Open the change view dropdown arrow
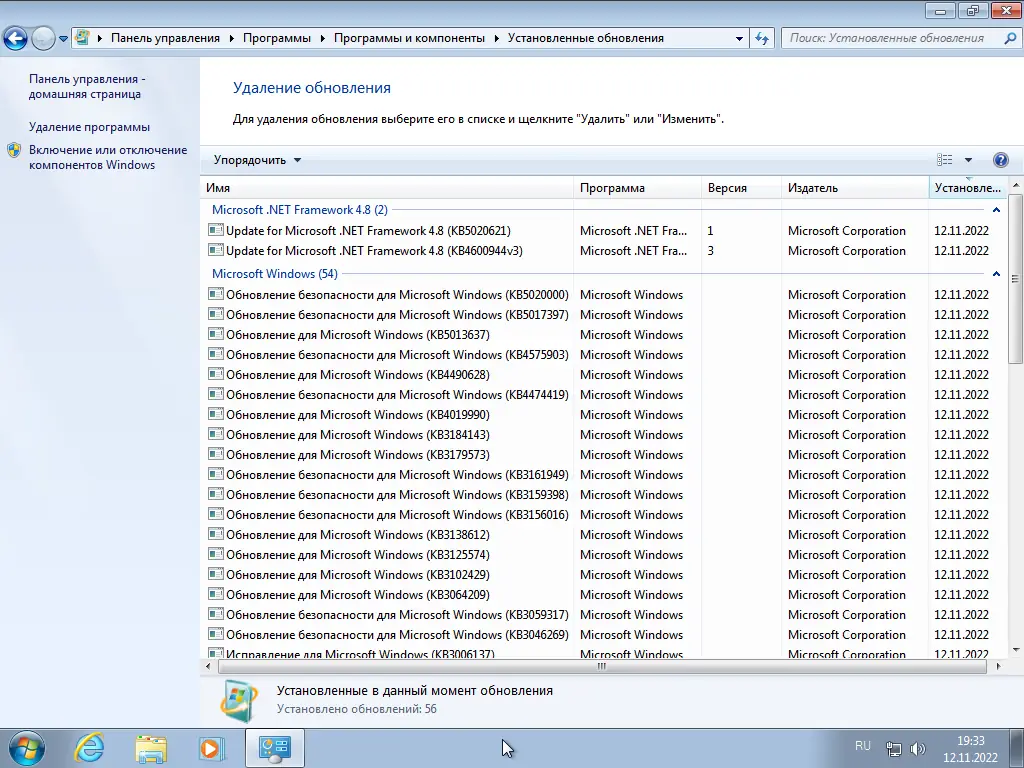Viewport: 1024px width, 768px height. click(968, 159)
